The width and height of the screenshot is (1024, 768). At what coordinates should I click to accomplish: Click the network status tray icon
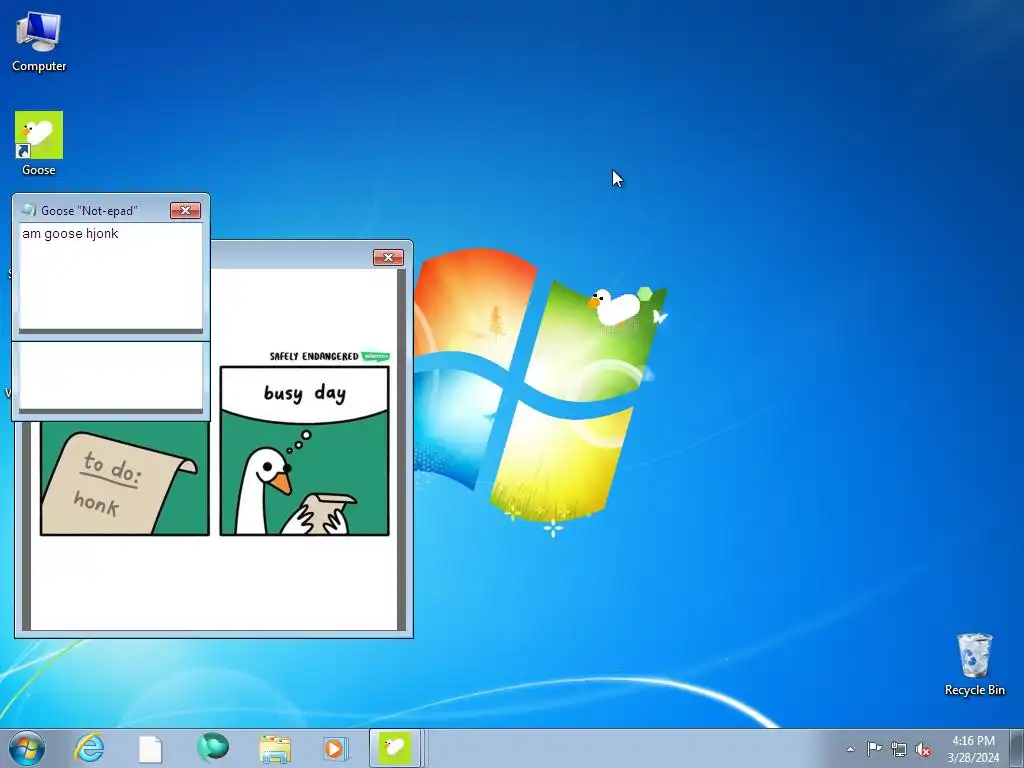coord(899,750)
